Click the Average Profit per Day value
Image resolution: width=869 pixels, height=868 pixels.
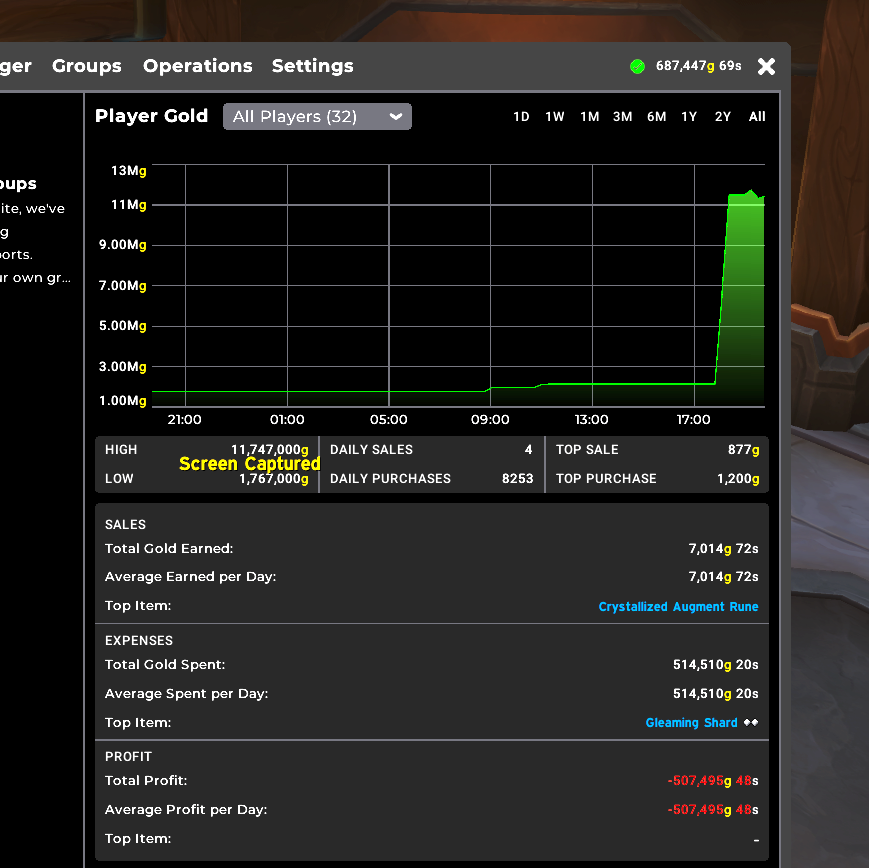click(x=713, y=810)
